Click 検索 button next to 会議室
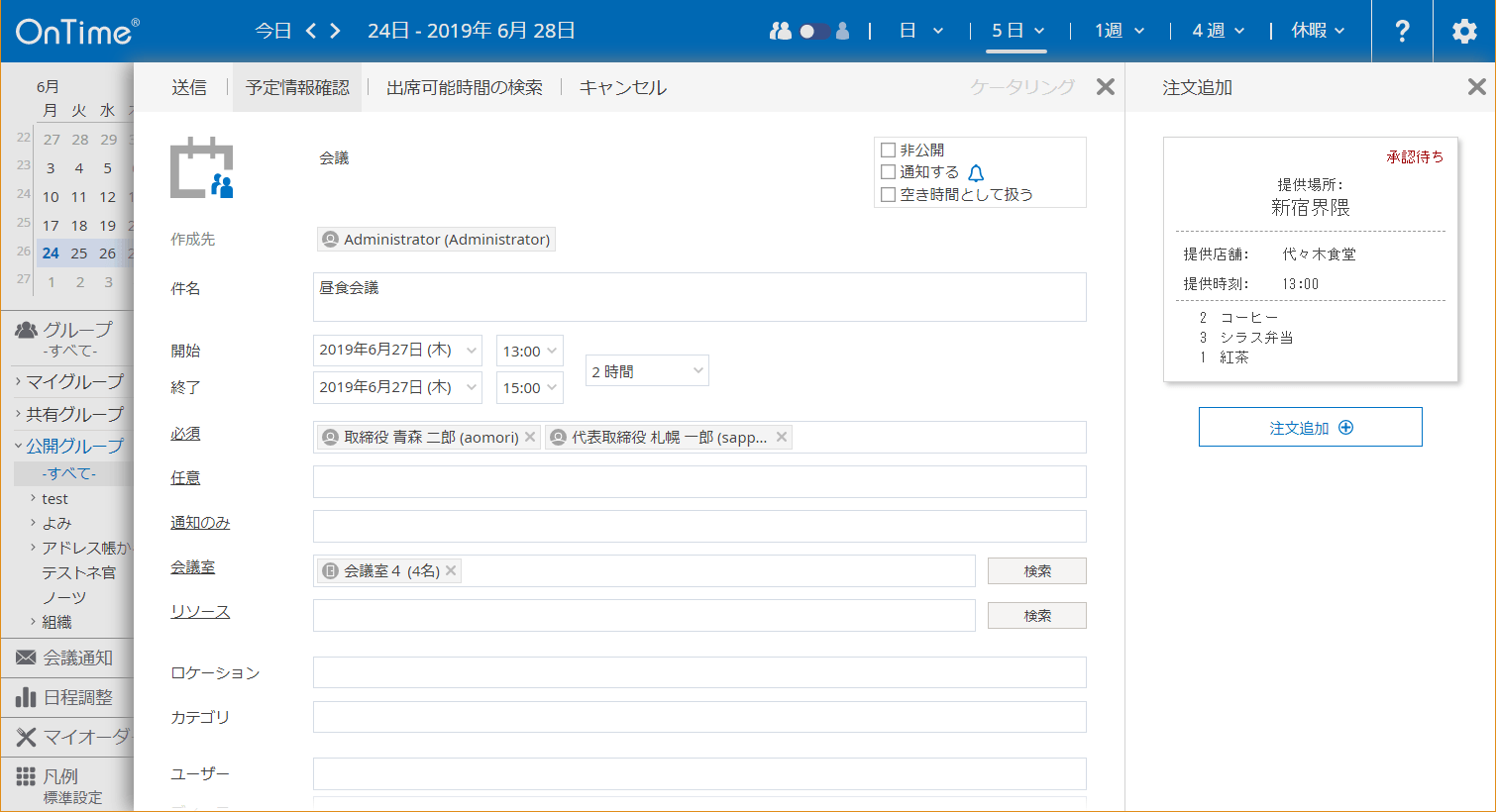The image size is (1496, 812). [1036, 571]
